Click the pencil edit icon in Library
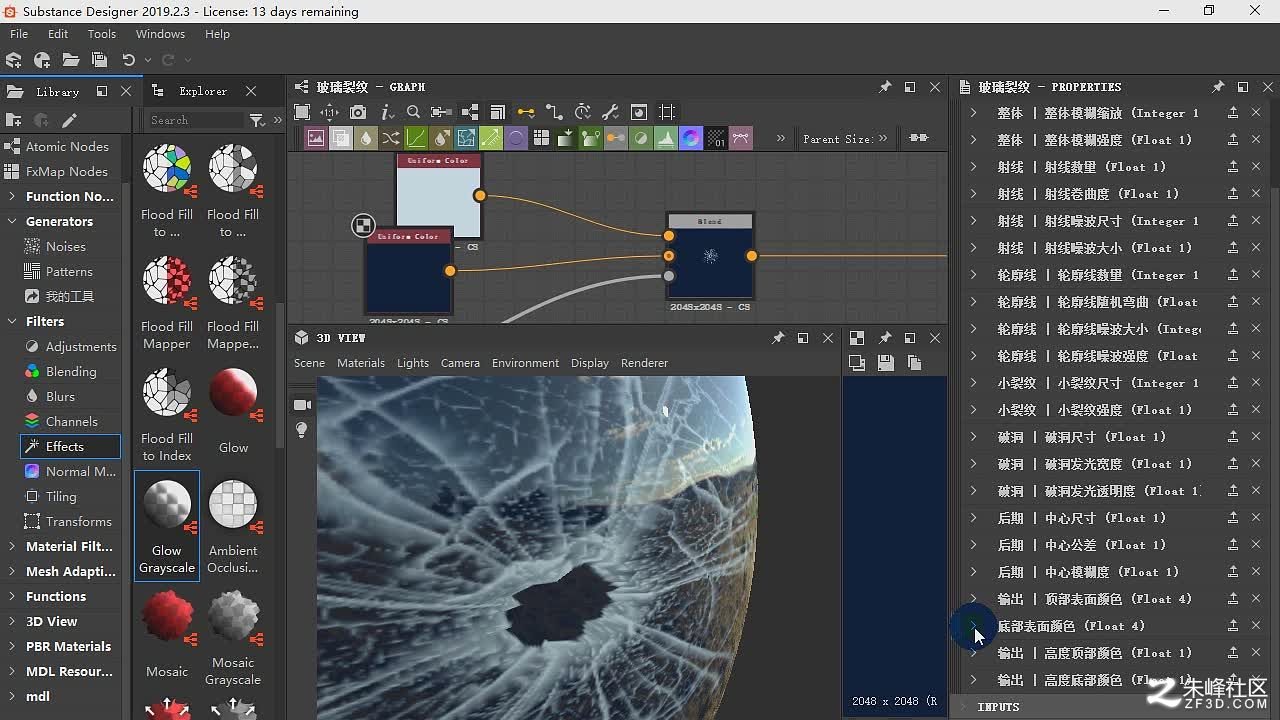 (x=69, y=120)
